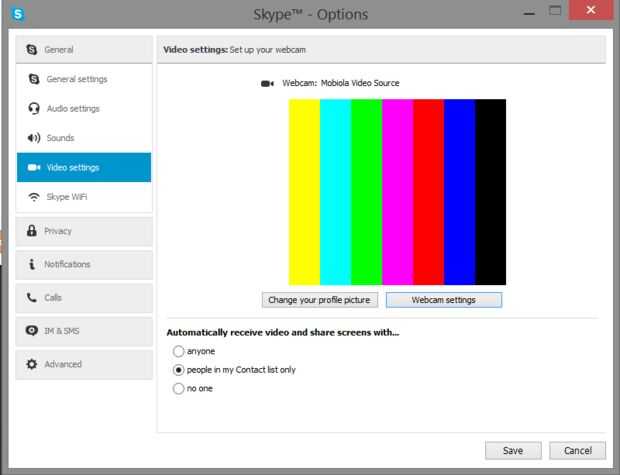Viewport: 620px width, 475px height.
Task: Cancel the options dialog
Action: (578, 450)
